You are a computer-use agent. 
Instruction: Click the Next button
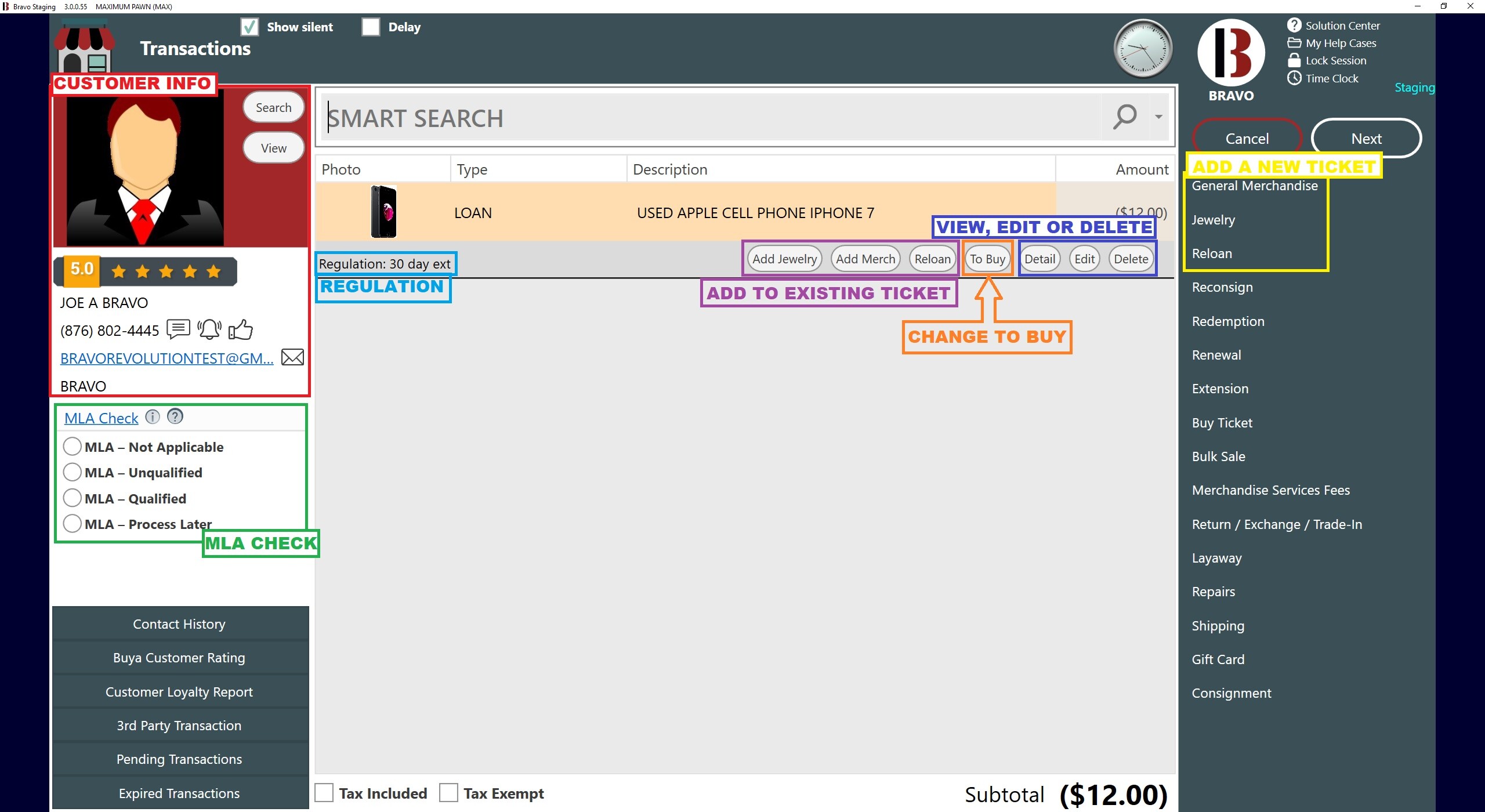tap(1366, 138)
